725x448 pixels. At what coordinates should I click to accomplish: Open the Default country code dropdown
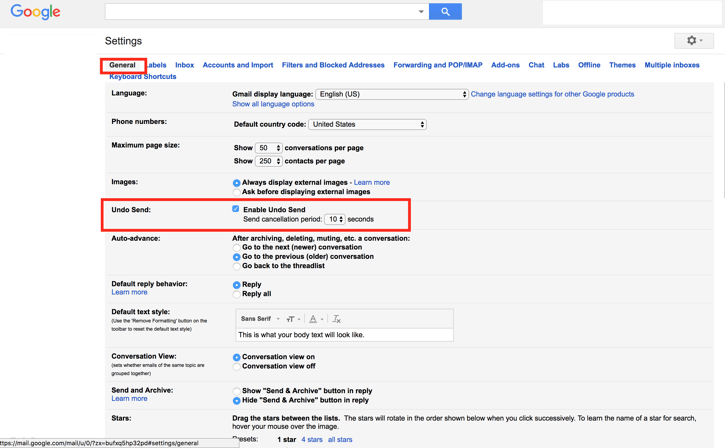(367, 124)
